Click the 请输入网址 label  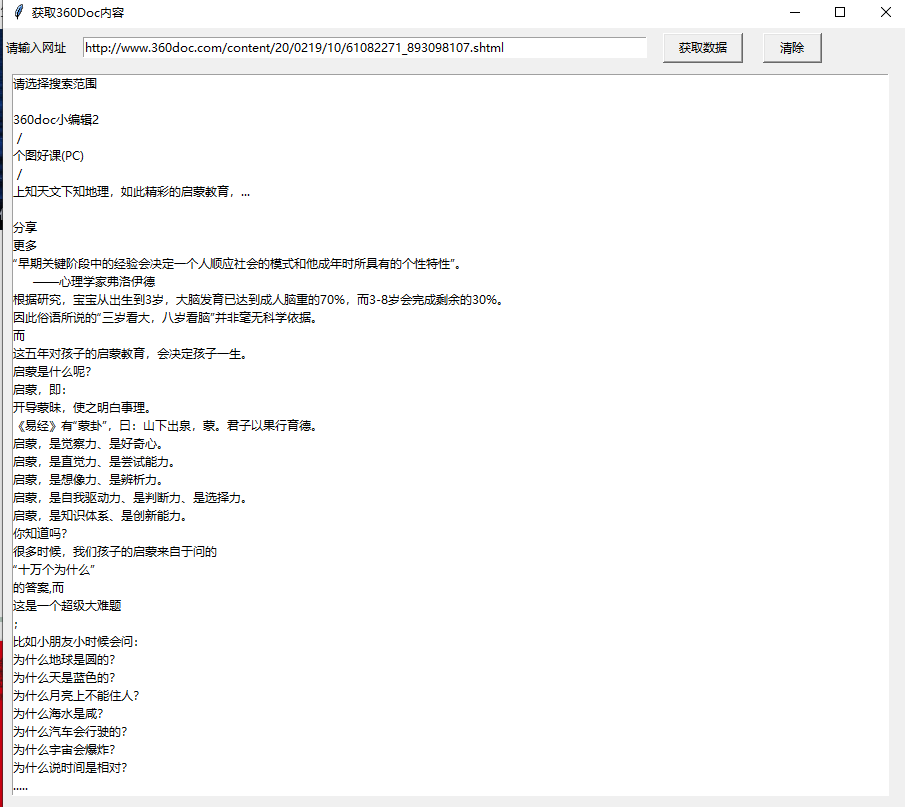34,47
